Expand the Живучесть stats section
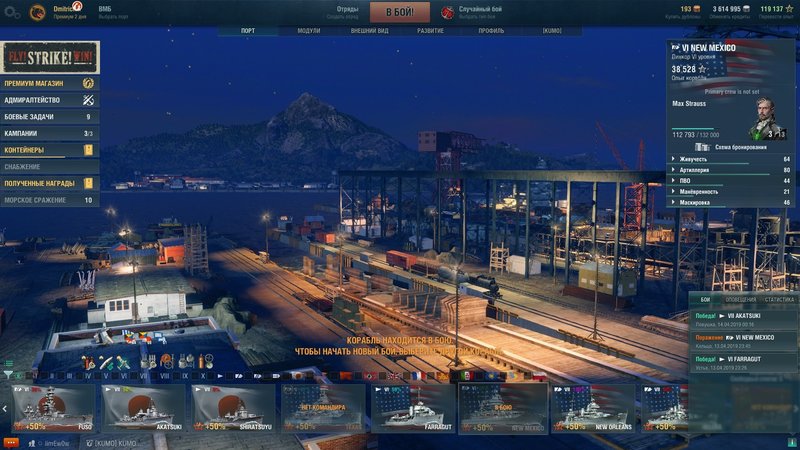The width and height of the screenshot is (800, 450). pyautogui.click(x=731, y=159)
